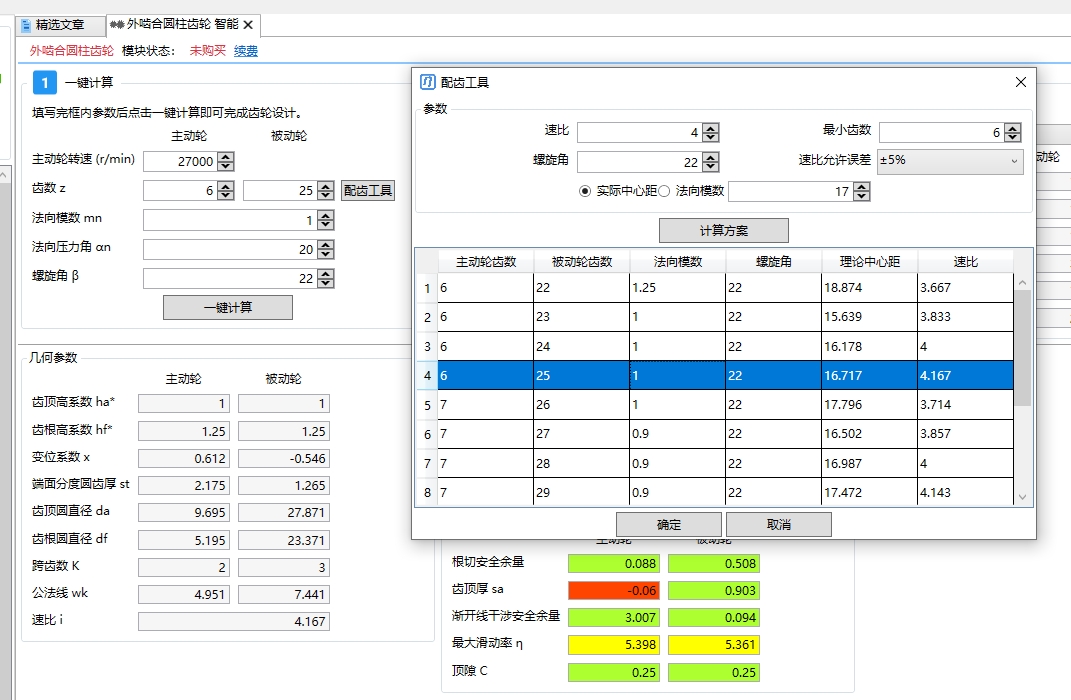Adjust the 法向压力角 stepper
Screen dimensions: 1071x700
(326, 249)
